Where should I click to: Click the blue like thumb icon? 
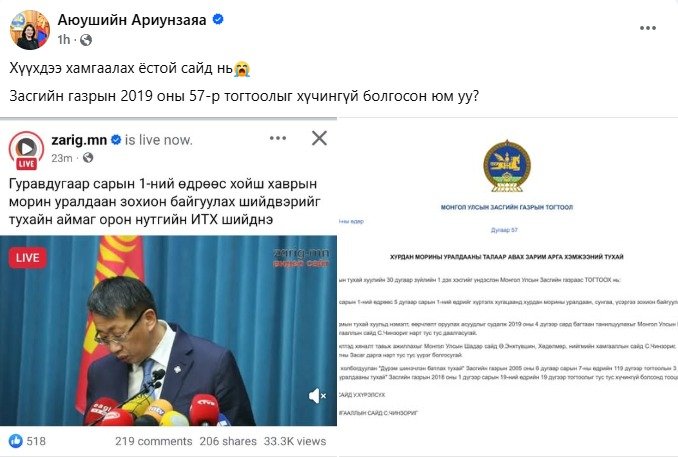16,441
